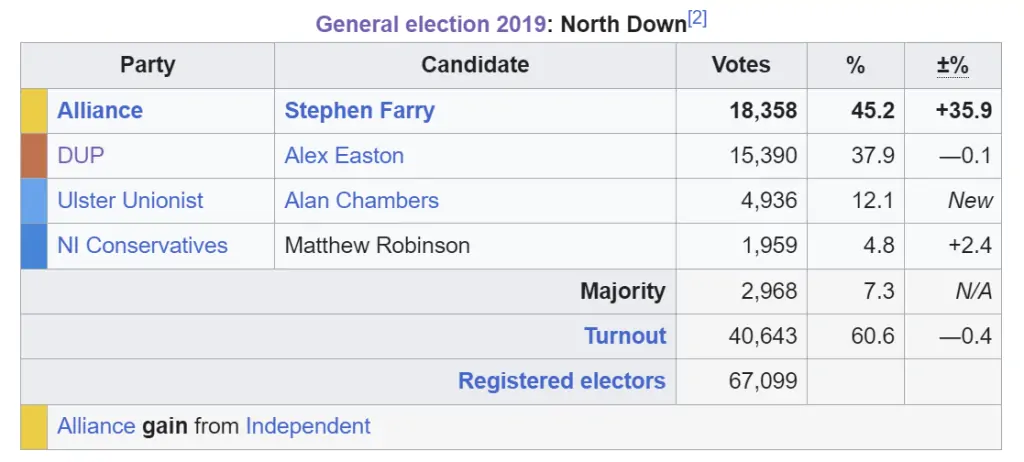
Task: Click the light blue Ulster Unionist swatch
Action: tap(34, 201)
